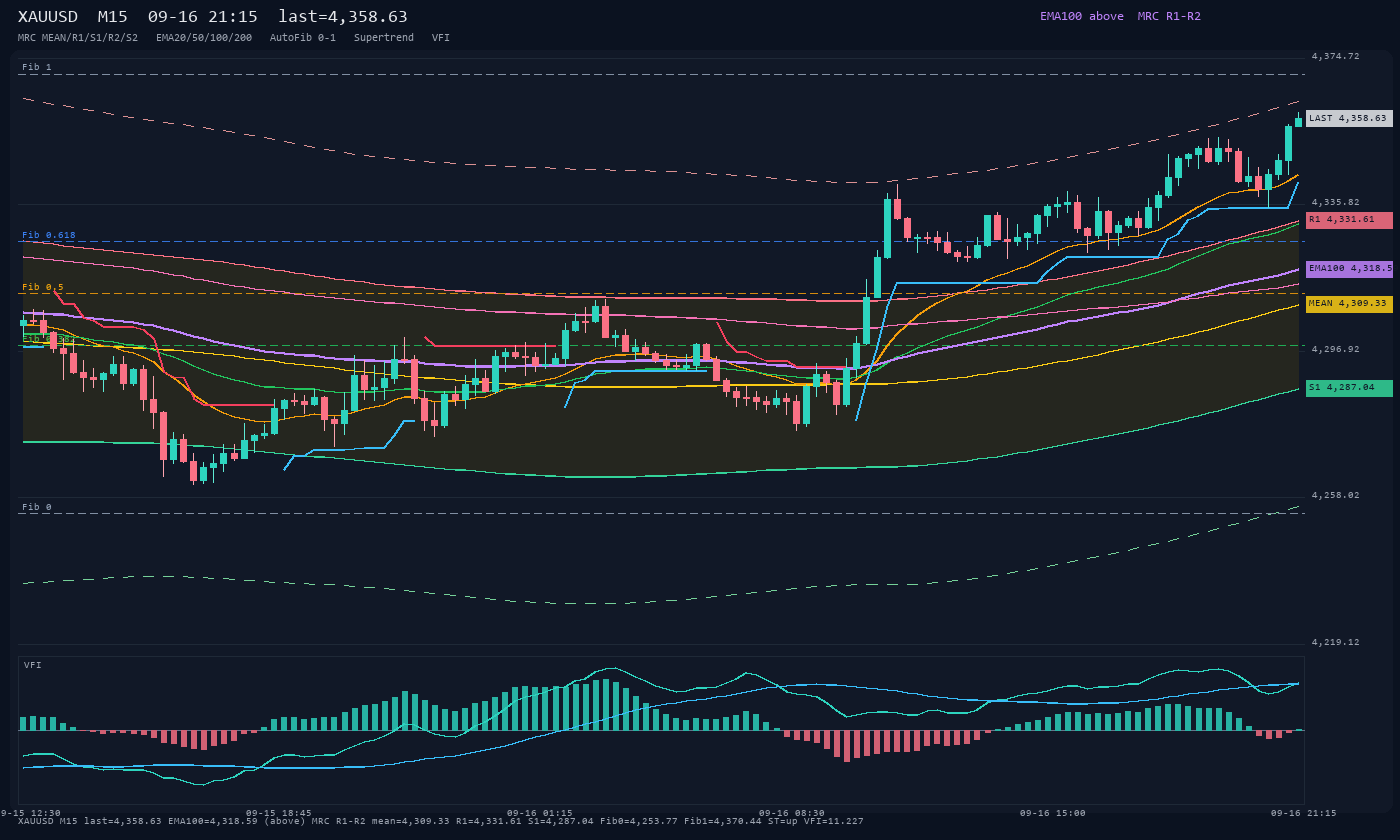Click the yellow 'MEAN 4,309.33' price tag
Image resolution: width=1400 pixels, height=840 pixels.
pyautogui.click(x=1349, y=303)
